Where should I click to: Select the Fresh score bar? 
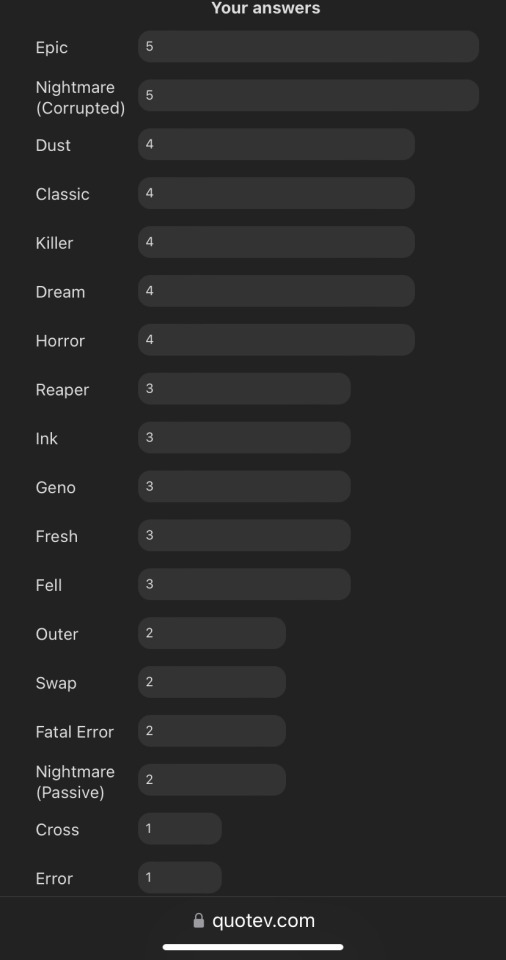pyautogui.click(x=244, y=535)
